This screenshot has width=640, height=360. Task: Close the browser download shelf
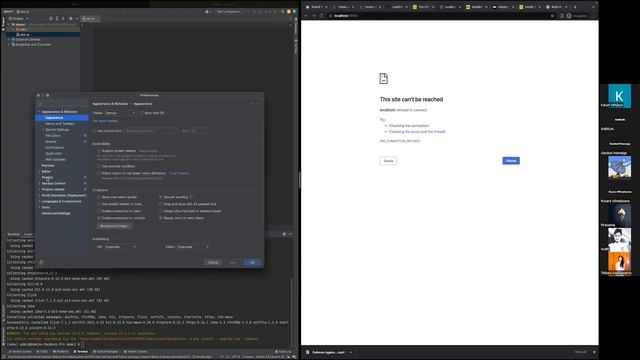(594, 352)
